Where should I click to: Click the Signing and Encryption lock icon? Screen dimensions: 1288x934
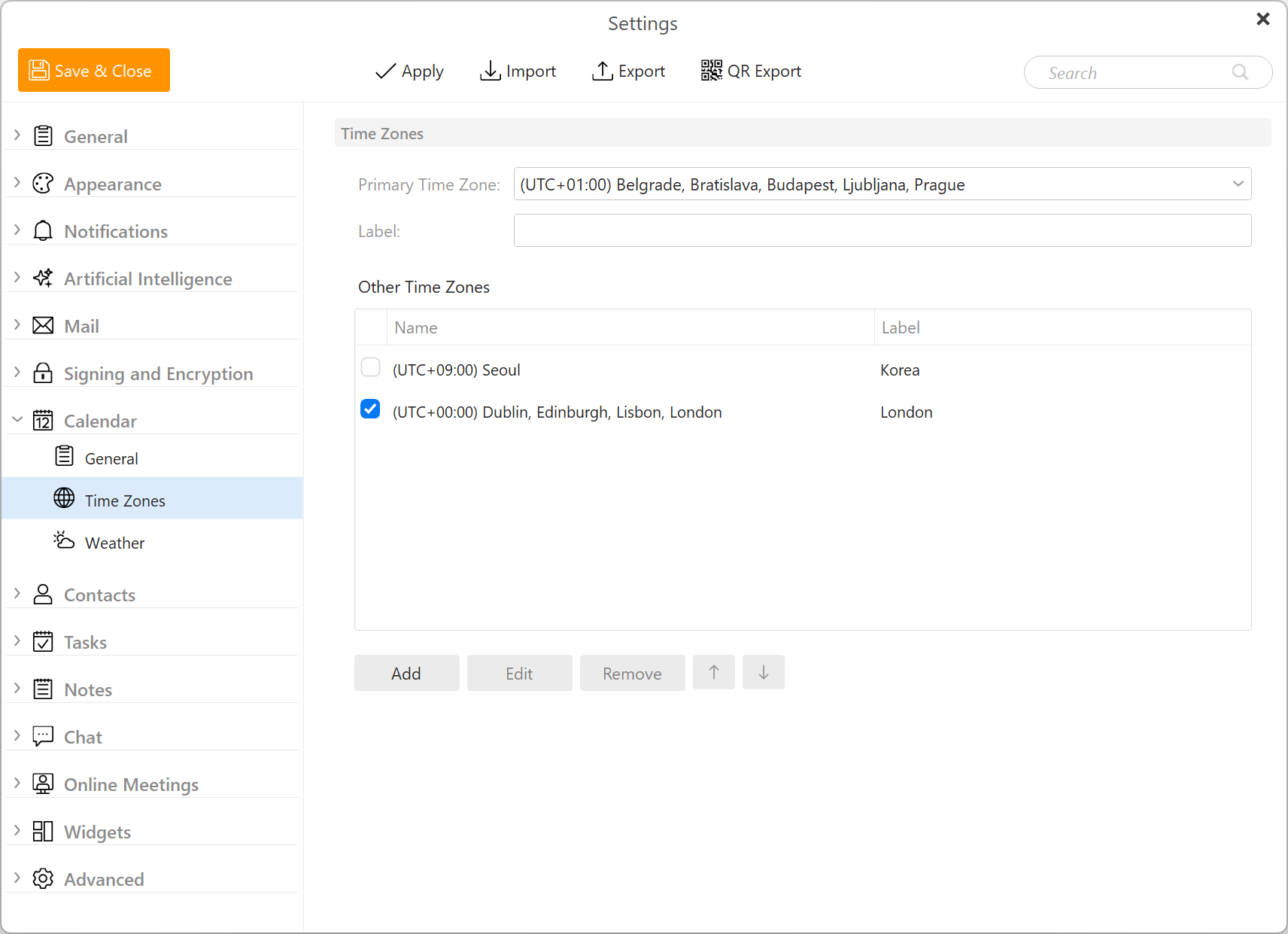(43, 373)
